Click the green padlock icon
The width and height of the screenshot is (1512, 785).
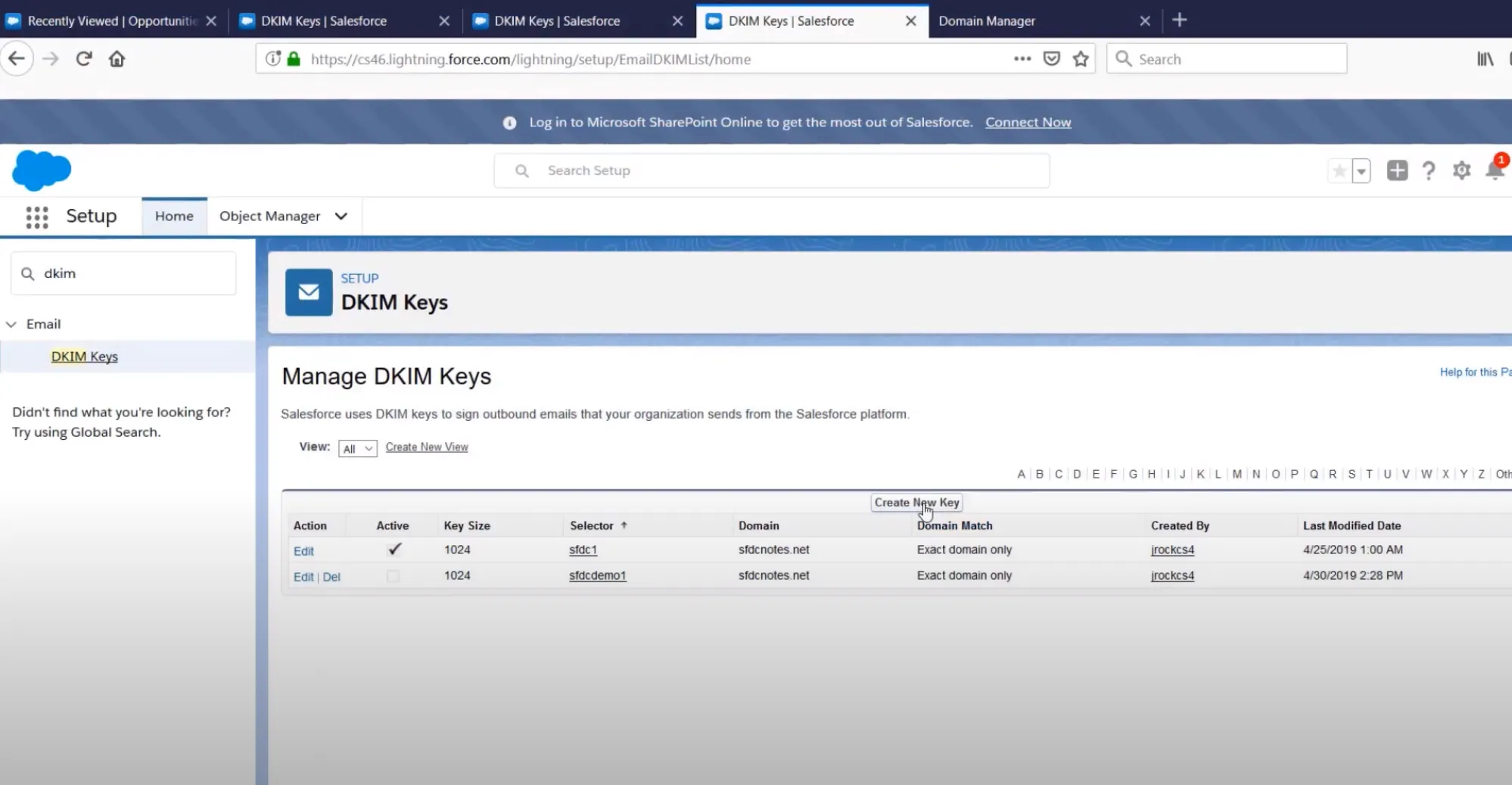(x=294, y=59)
